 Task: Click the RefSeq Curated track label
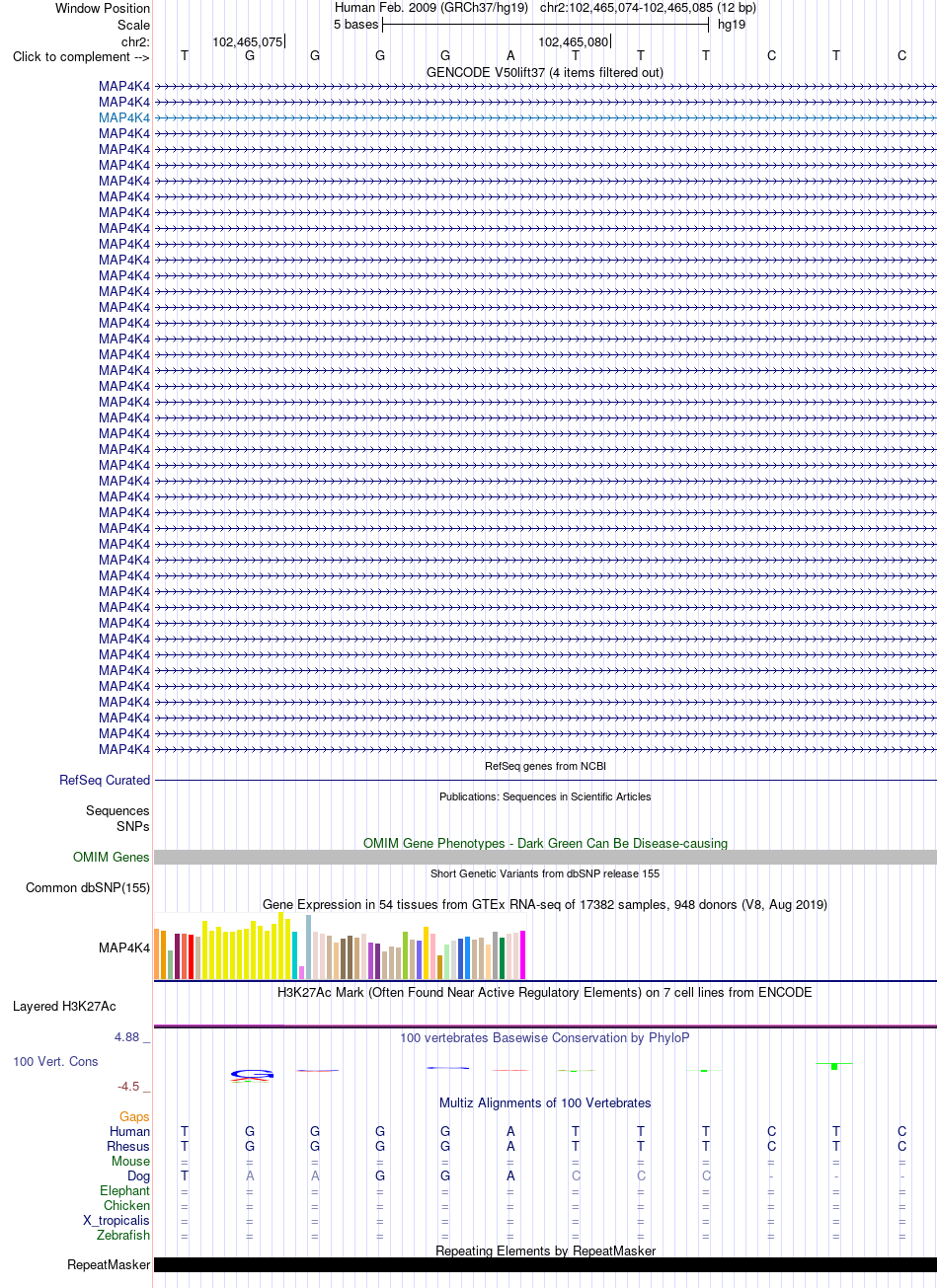click(x=105, y=780)
